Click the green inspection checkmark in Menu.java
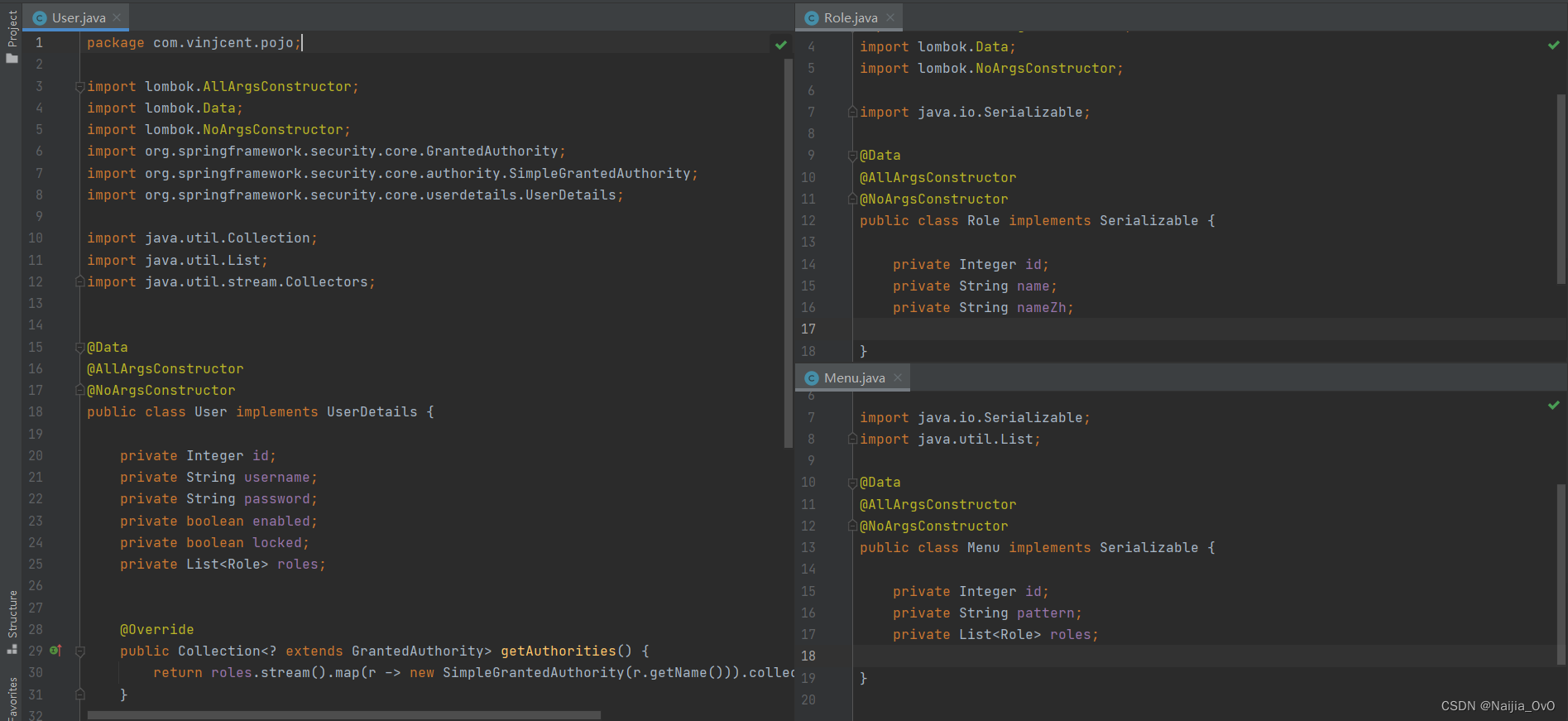 1553,405
